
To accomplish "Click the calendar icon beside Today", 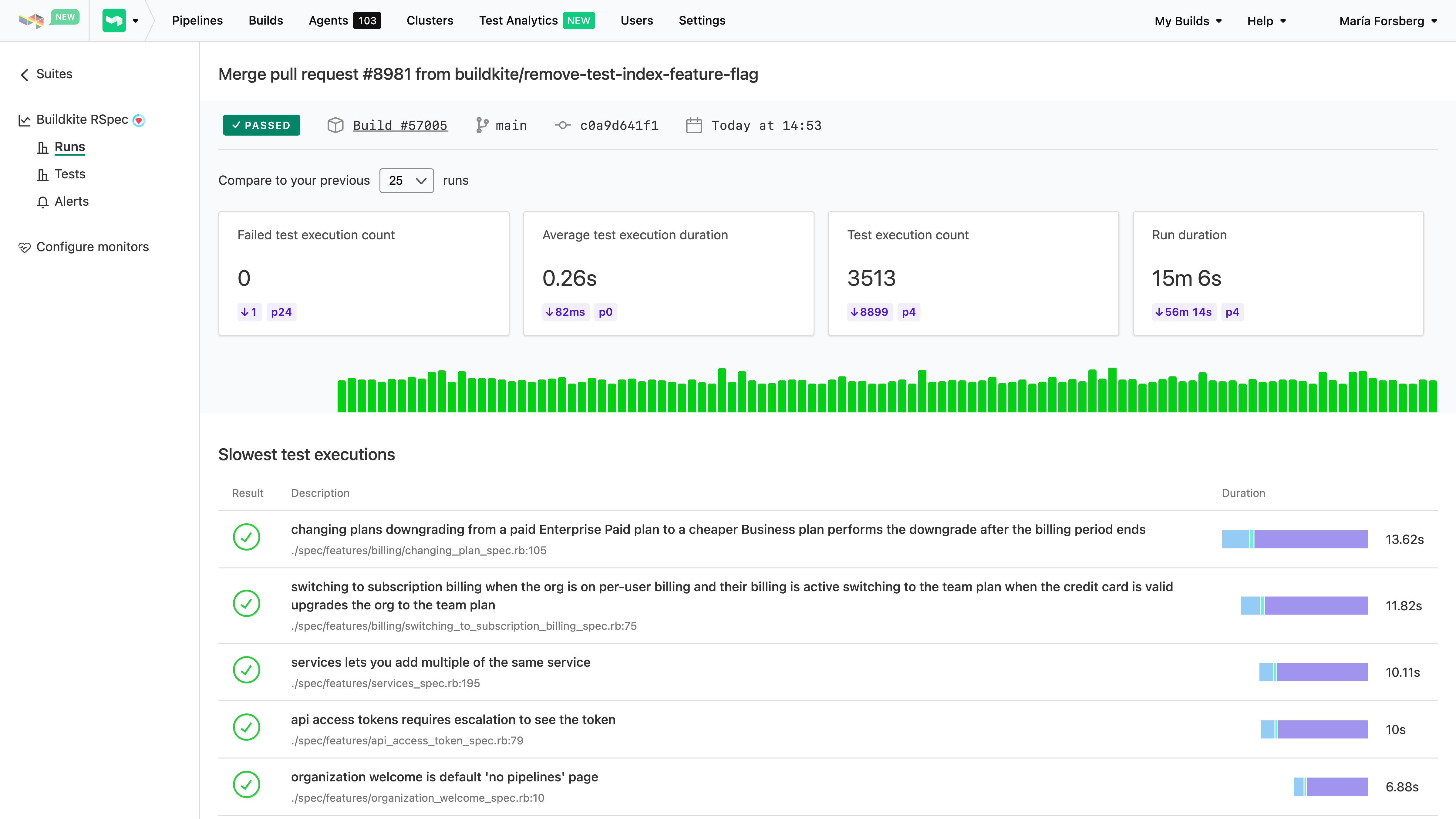I will tap(693, 125).
